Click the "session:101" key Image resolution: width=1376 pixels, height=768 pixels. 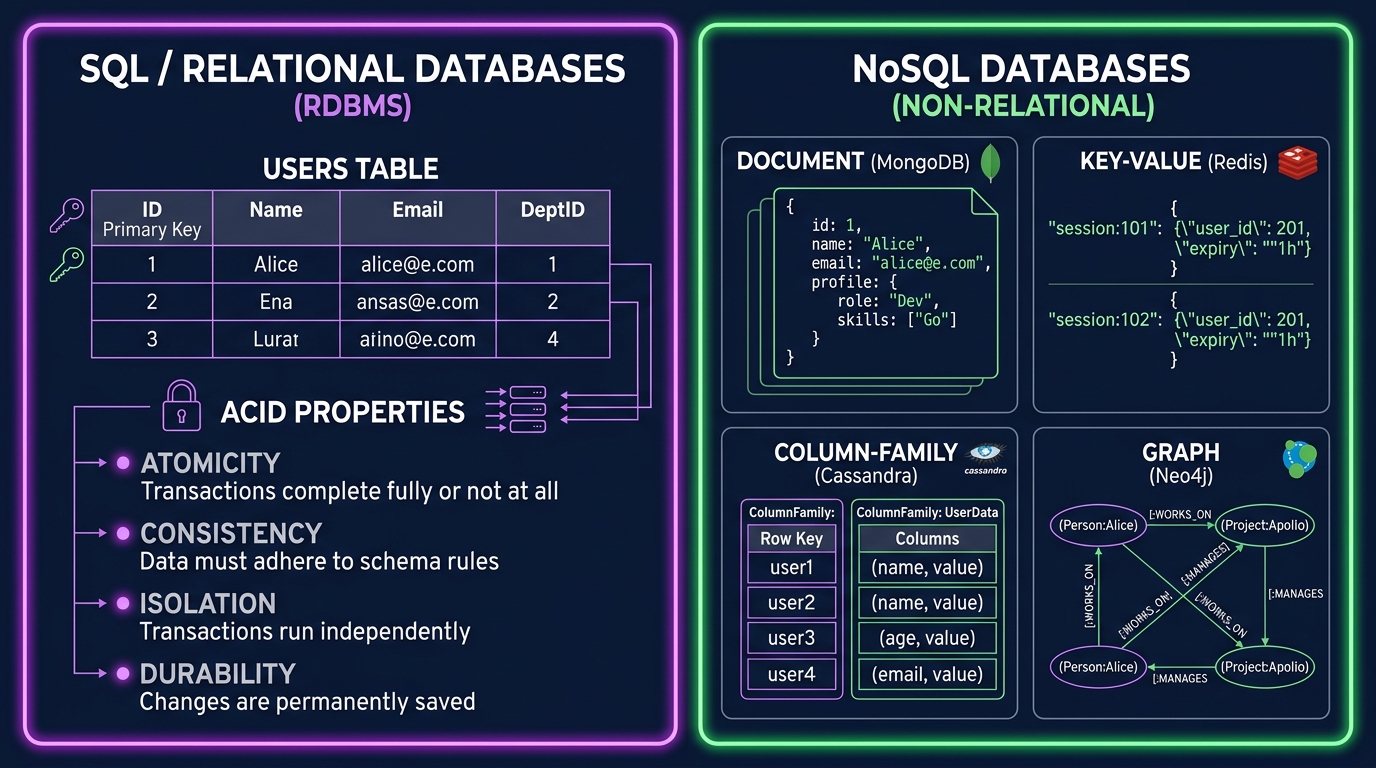(x=1105, y=228)
